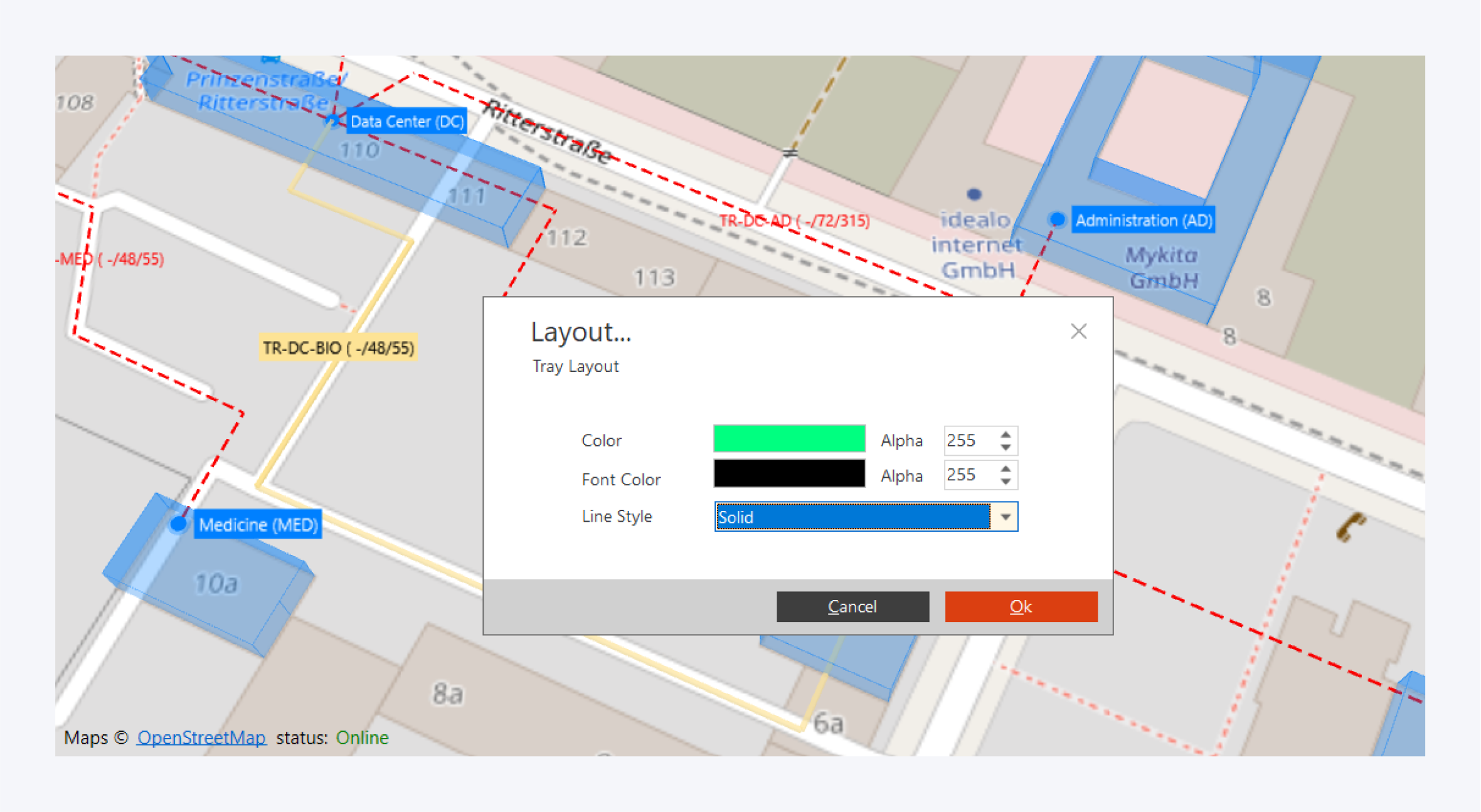Viewport: 1481px width, 812px height.
Task: Click the Data Center (DC) node marker
Action: (x=333, y=119)
